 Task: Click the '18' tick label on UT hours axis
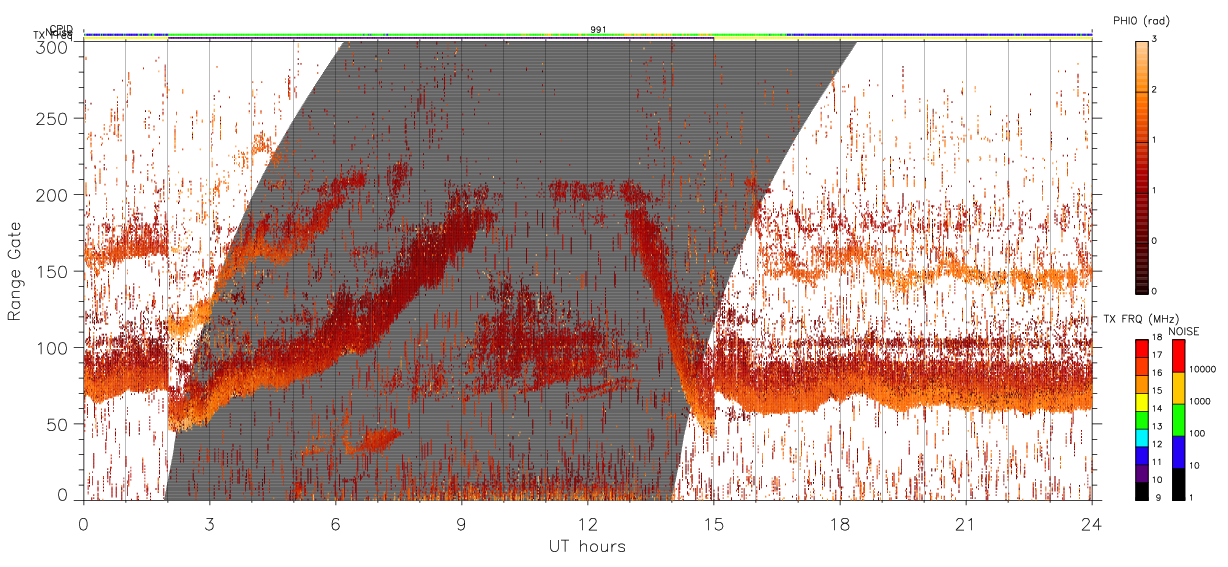pos(840,524)
